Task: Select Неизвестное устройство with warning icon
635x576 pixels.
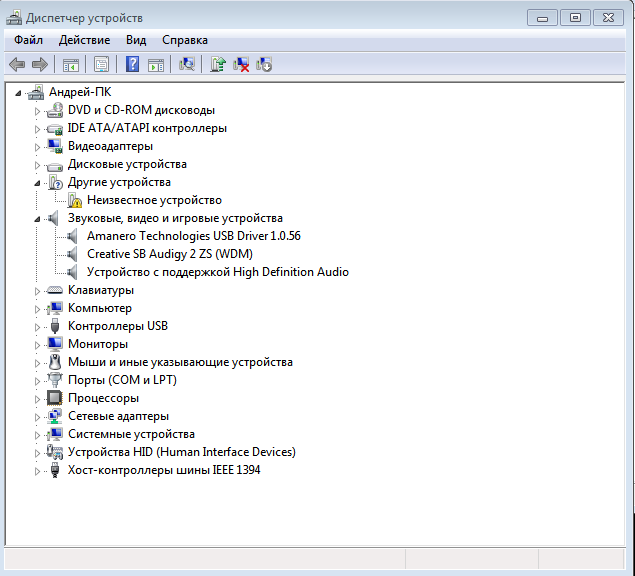Action: point(154,200)
